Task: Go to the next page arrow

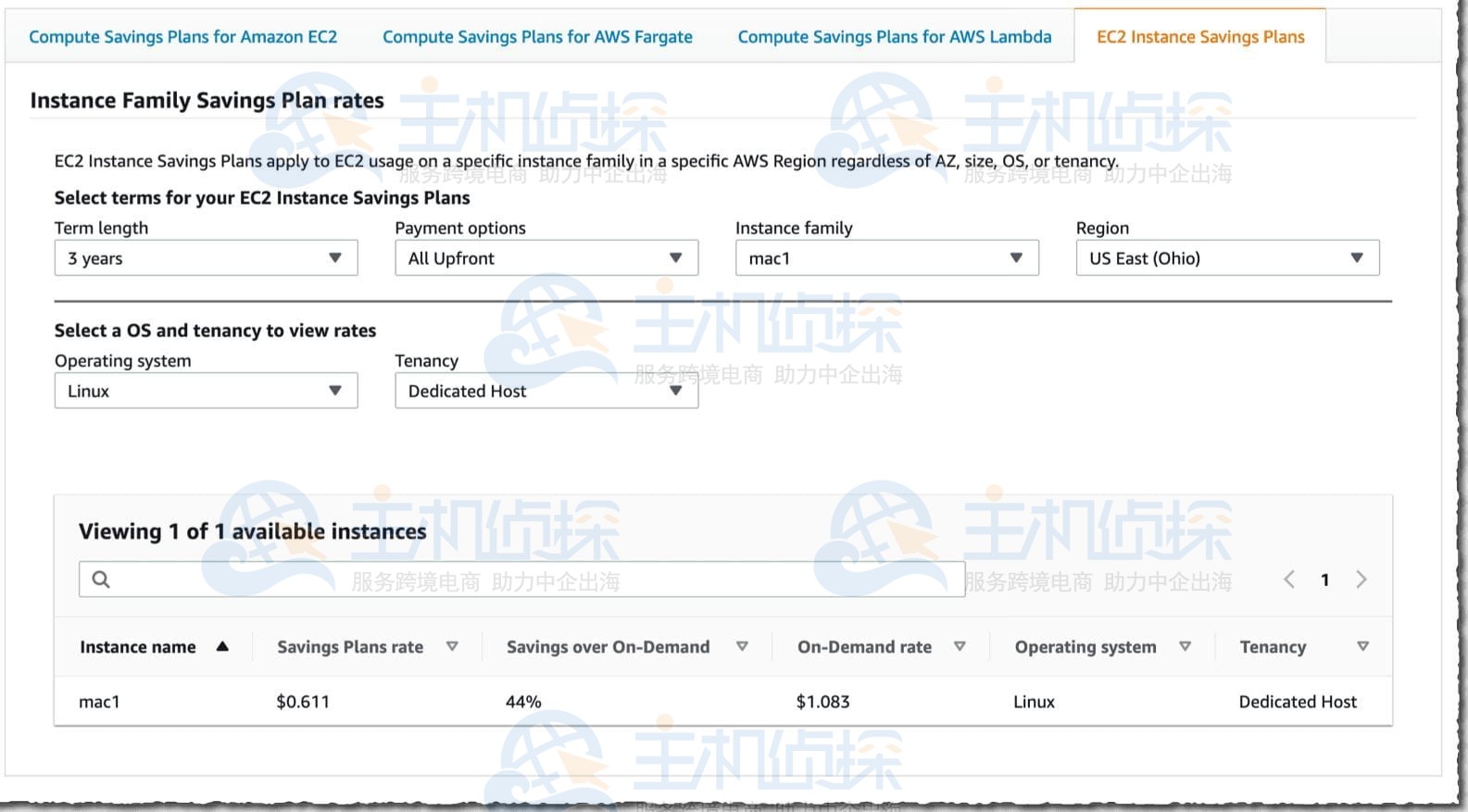Action: pyautogui.click(x=1361, y=580)
